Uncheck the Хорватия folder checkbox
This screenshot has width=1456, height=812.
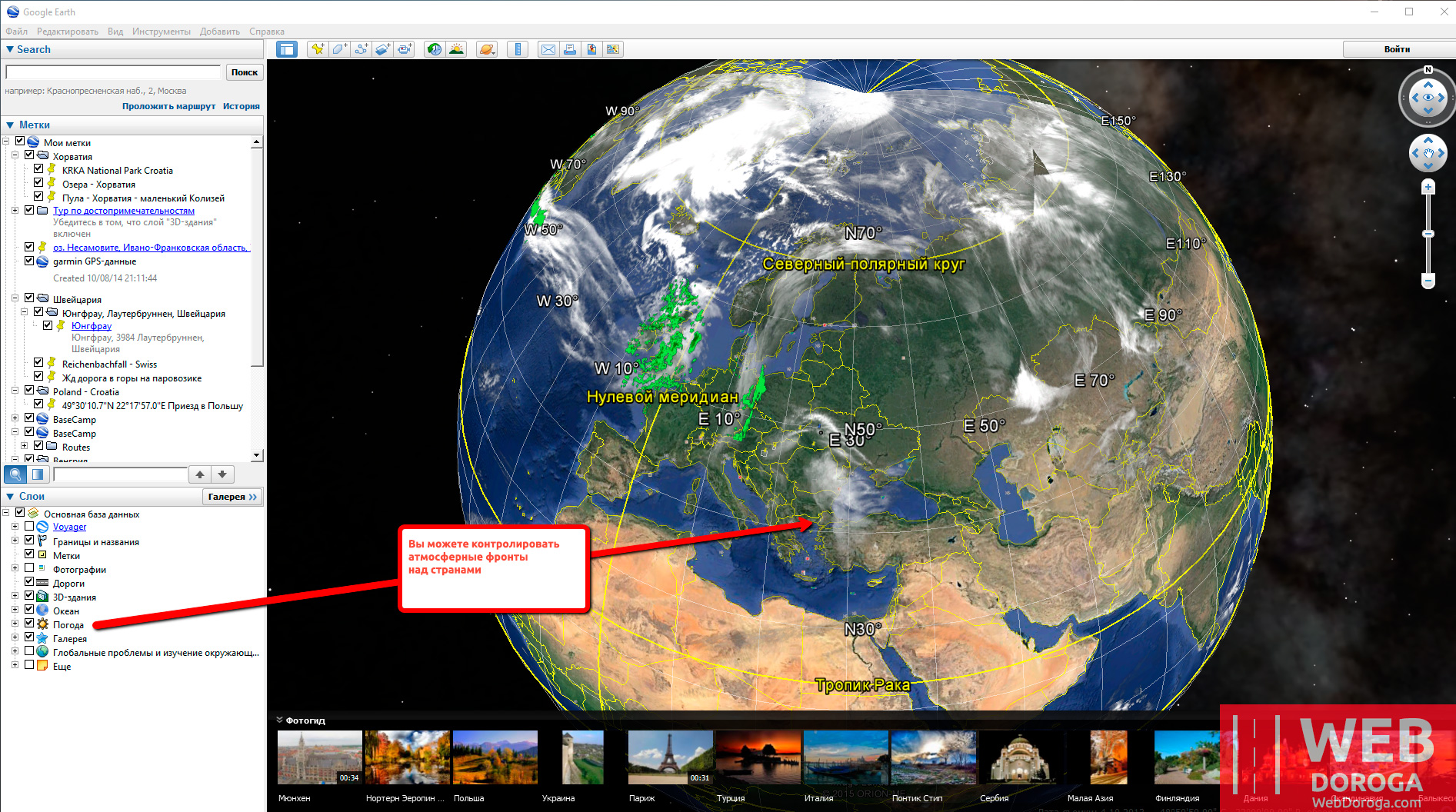[x=29, y=155]
